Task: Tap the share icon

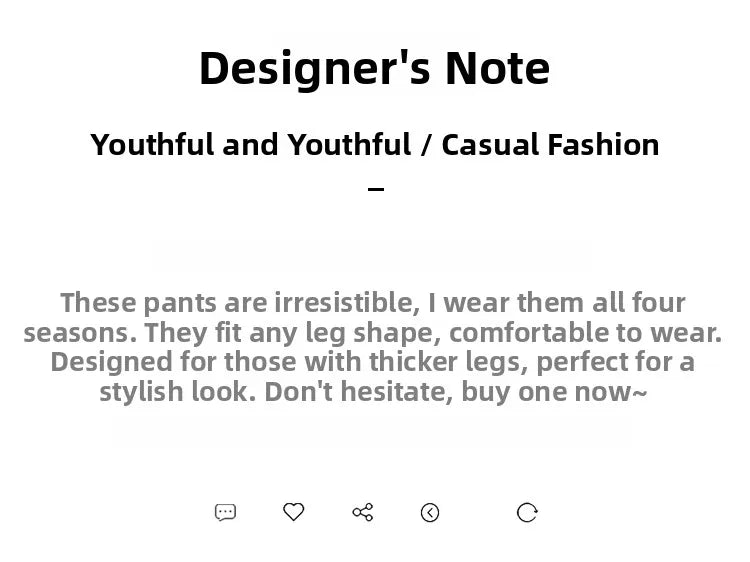Action: coord(363,512)
